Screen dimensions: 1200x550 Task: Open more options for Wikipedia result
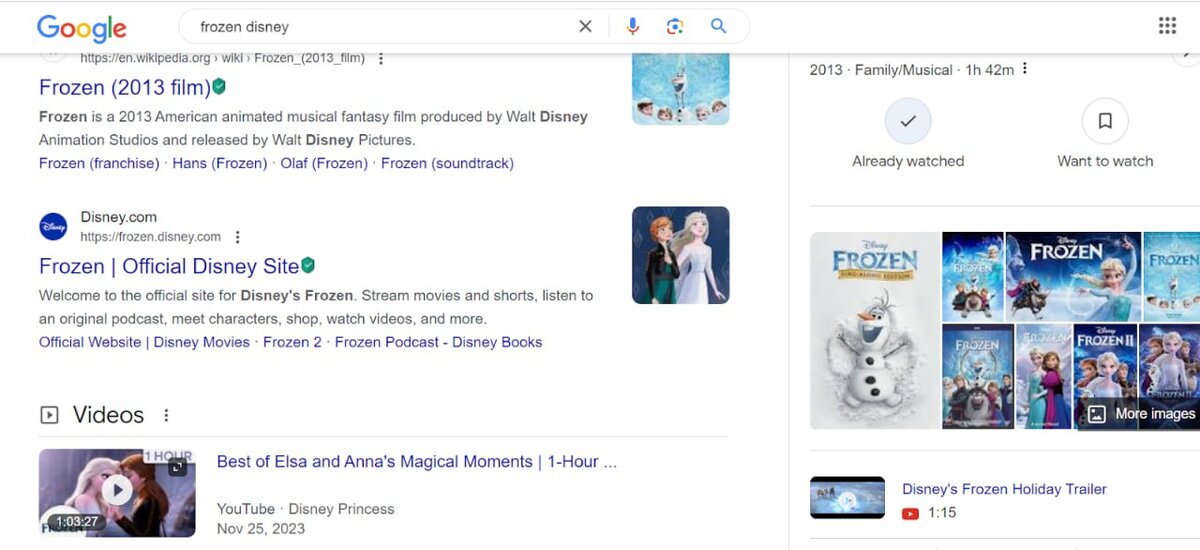tap(380, 58)
